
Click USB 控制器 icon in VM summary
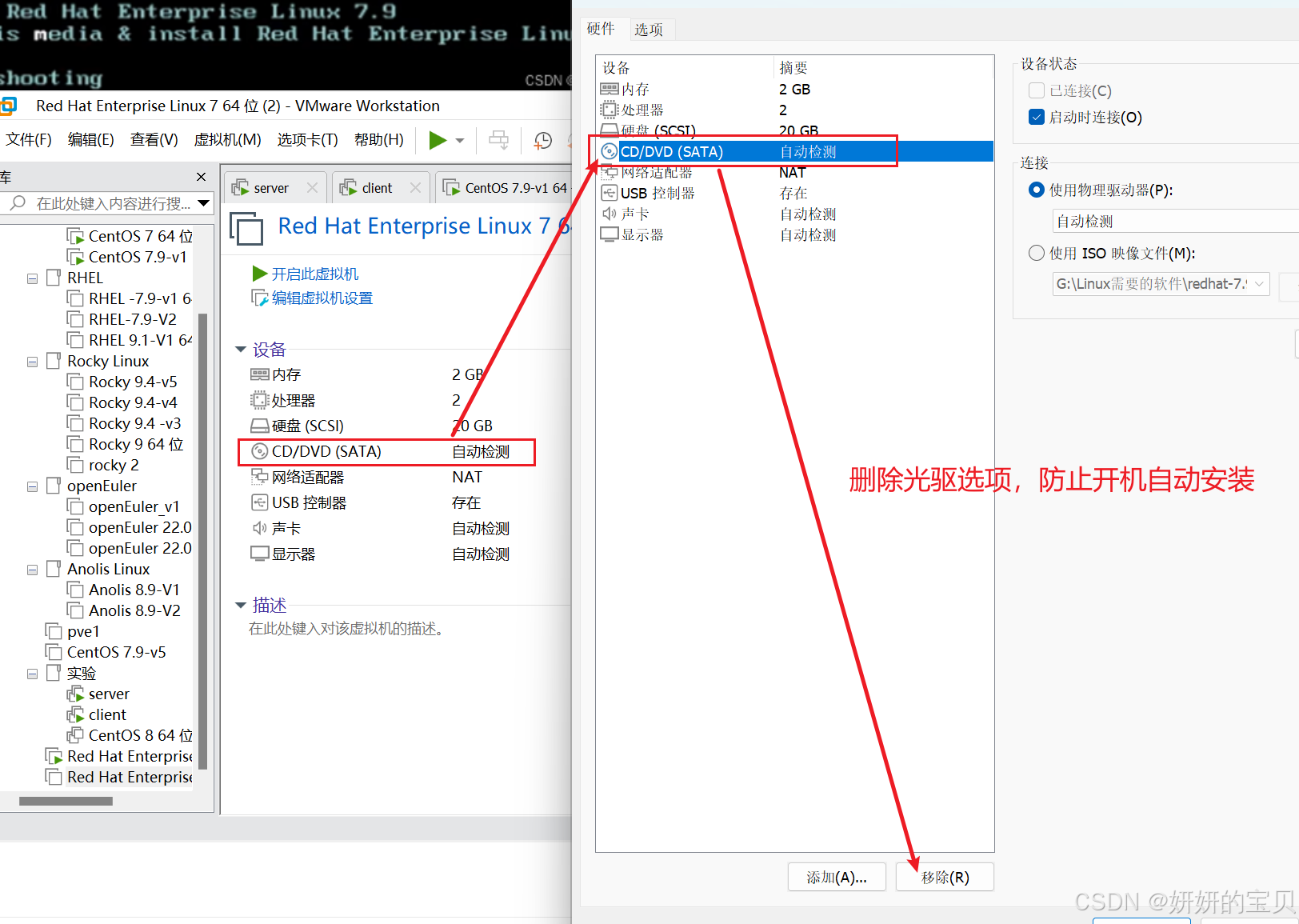259,502
